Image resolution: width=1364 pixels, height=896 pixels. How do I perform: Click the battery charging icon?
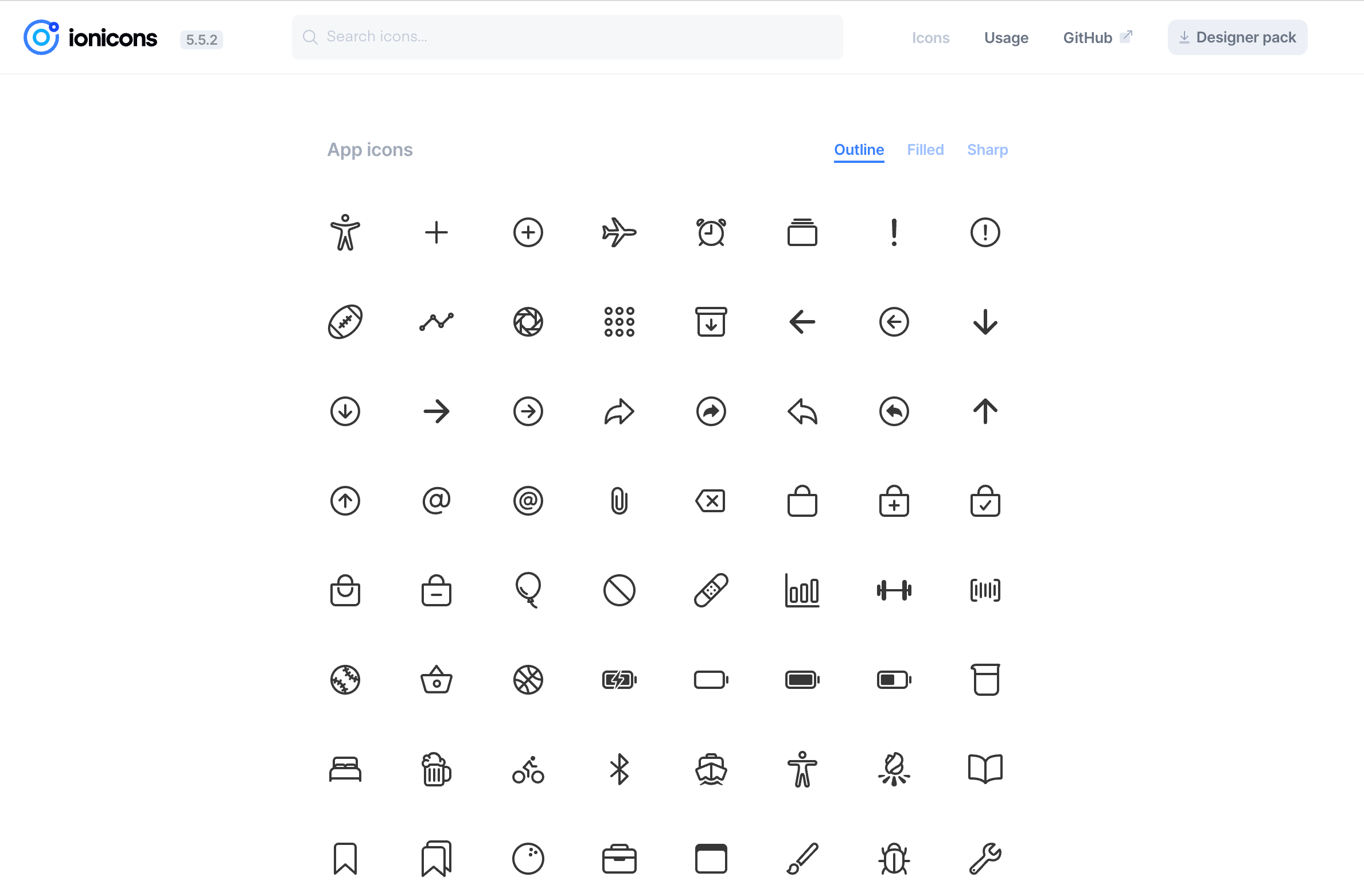(x=618, y=680)
